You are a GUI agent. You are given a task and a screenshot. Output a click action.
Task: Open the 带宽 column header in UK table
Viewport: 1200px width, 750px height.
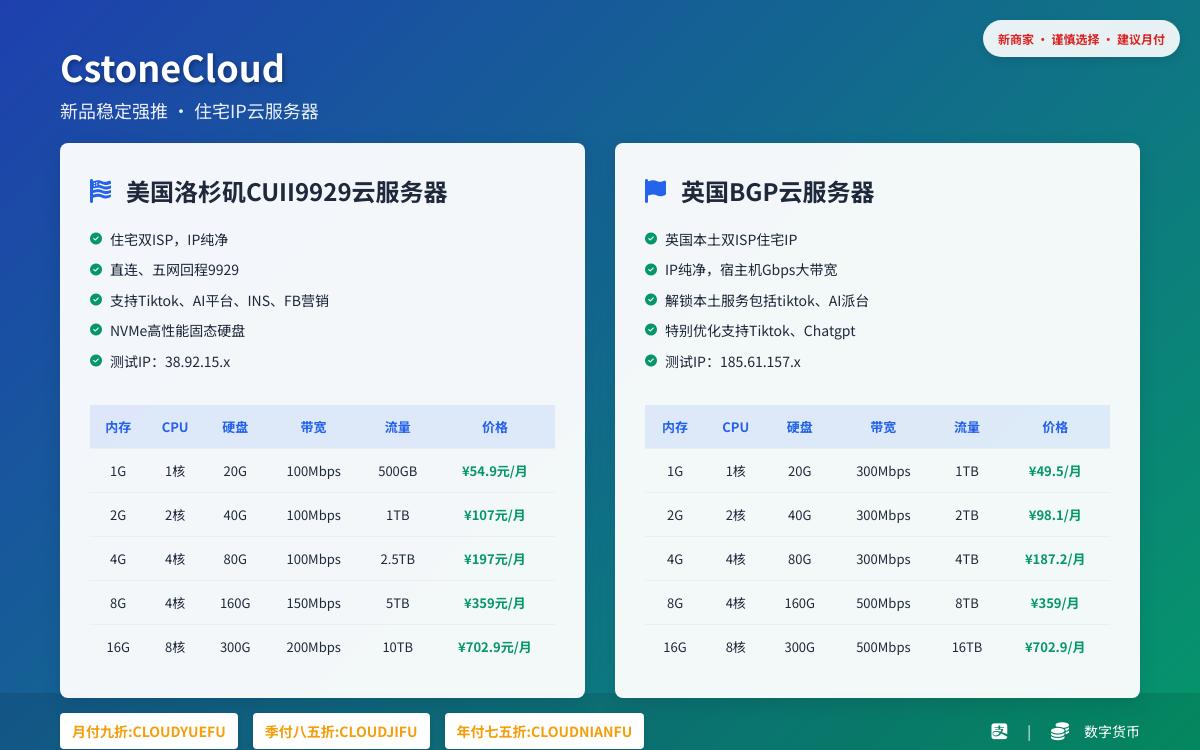tap(883, 427)
